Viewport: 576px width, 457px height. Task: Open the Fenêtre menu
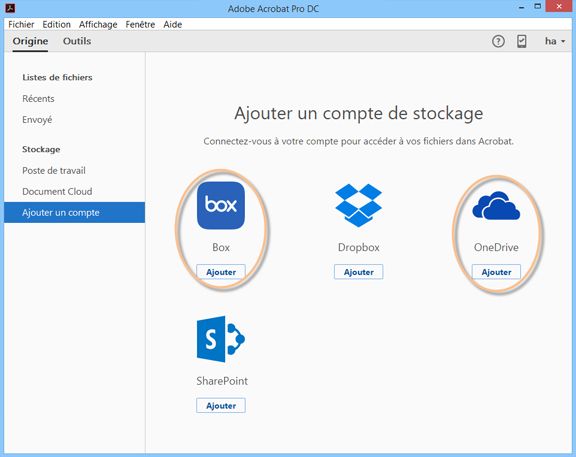click(x=140, y=25)
